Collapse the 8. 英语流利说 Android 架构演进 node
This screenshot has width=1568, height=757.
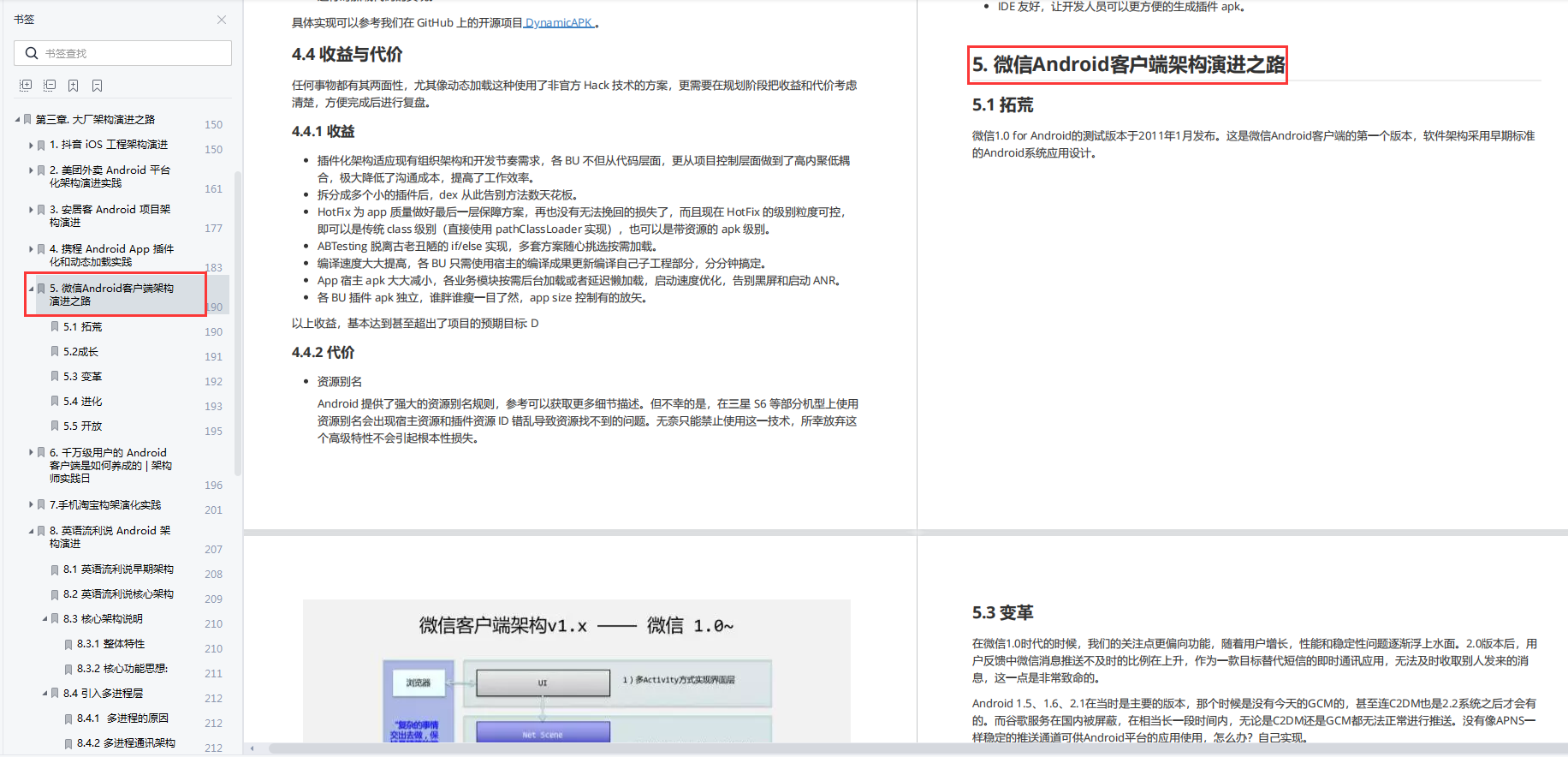coord(31,531)
